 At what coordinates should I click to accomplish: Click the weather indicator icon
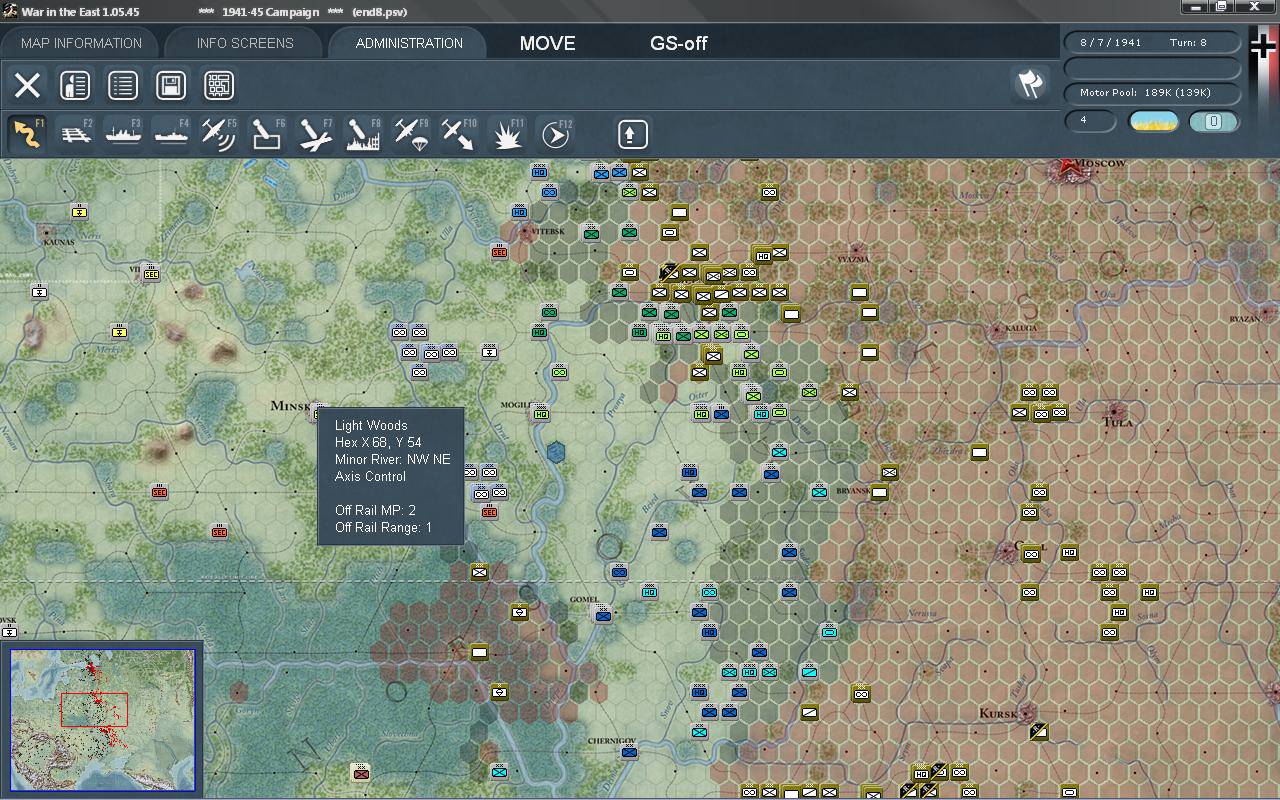point(1153,122)
